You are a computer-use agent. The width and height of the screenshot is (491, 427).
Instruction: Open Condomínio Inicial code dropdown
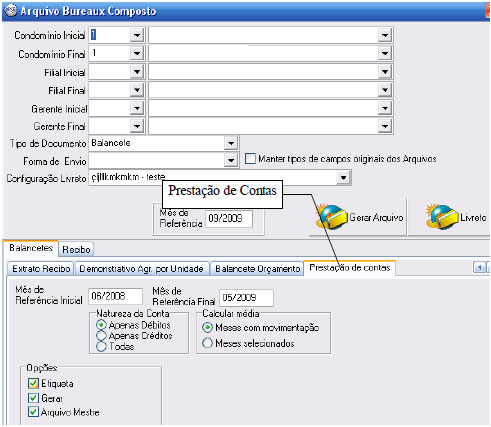137,35
